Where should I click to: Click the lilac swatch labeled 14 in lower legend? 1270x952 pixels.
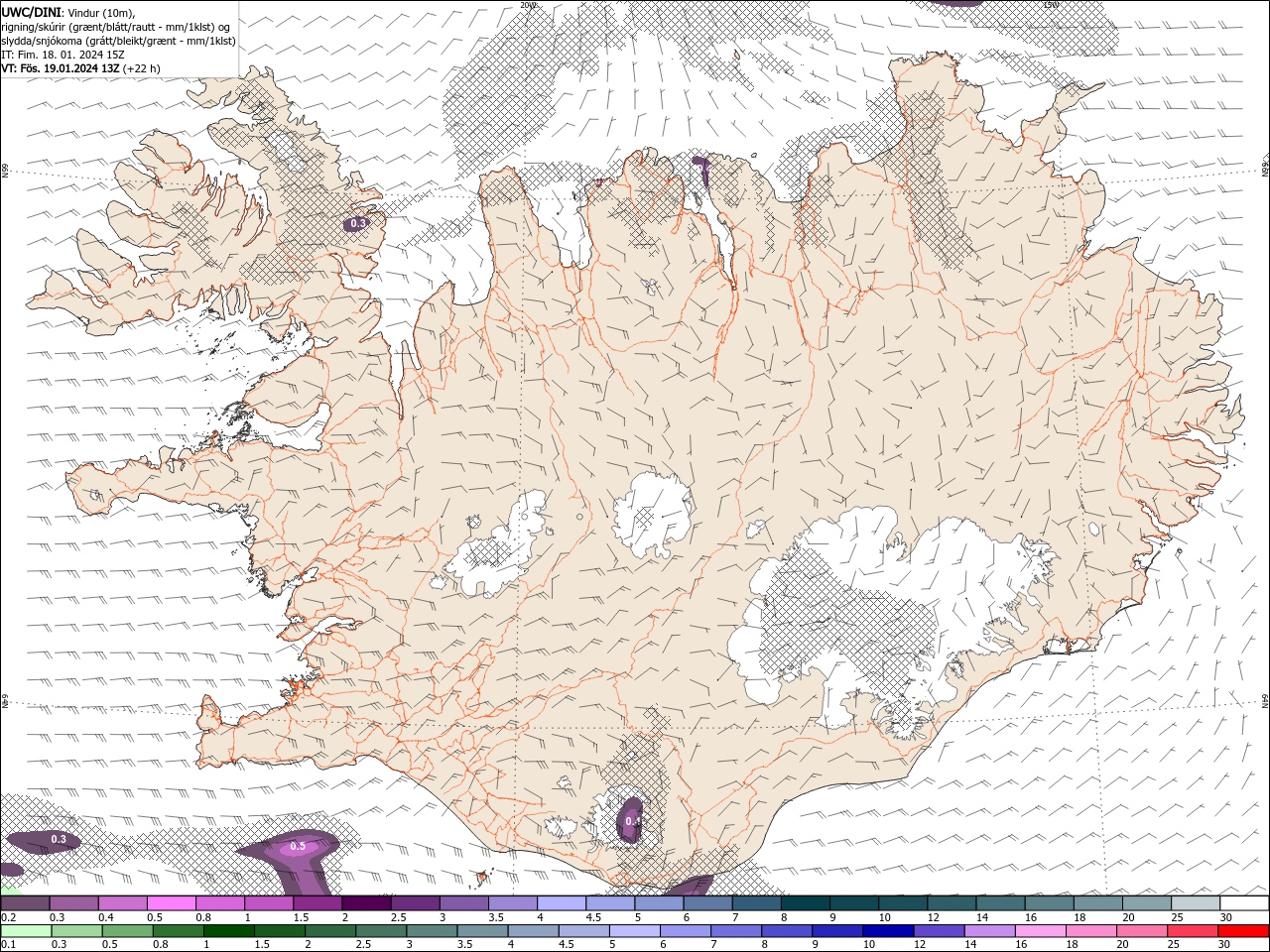click(x=990, y=931)
